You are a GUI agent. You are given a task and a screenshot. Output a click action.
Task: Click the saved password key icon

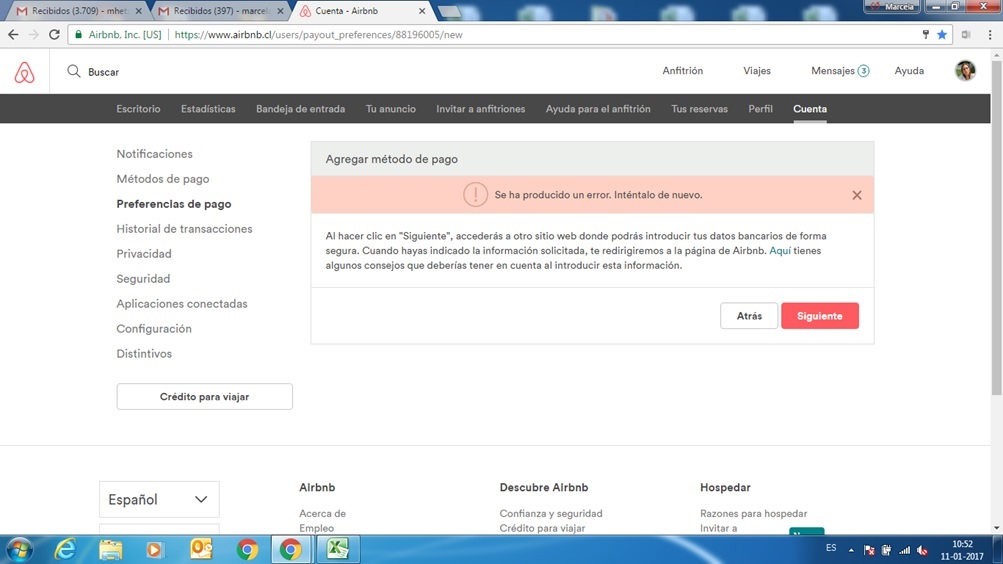[925, 35]
